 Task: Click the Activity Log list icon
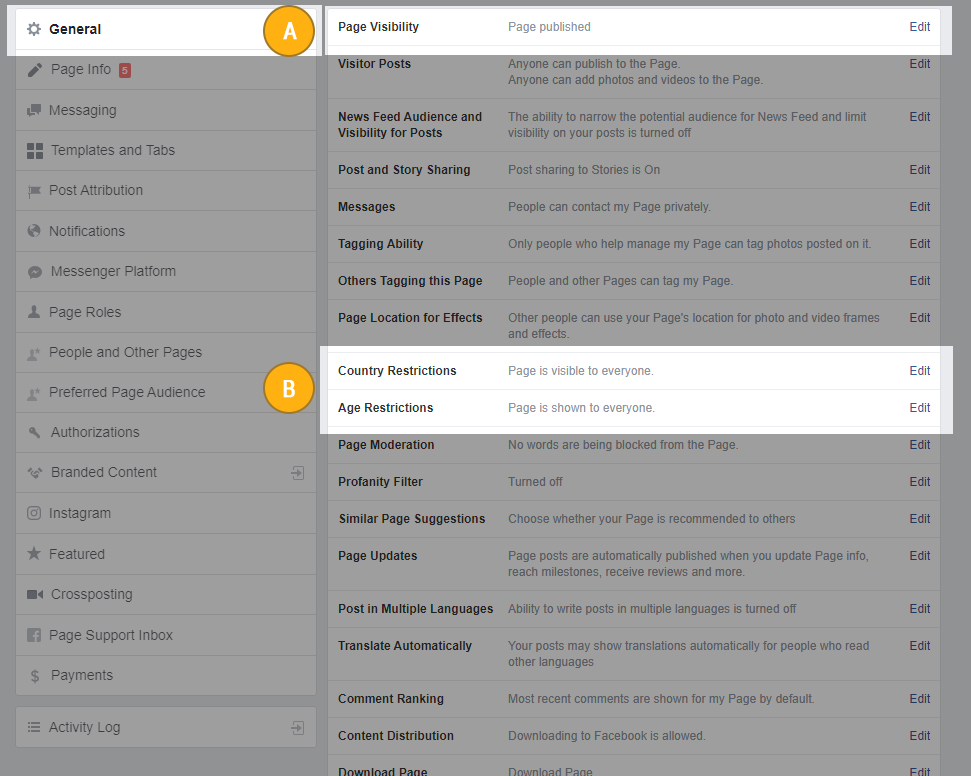click(x=34, y=727)
